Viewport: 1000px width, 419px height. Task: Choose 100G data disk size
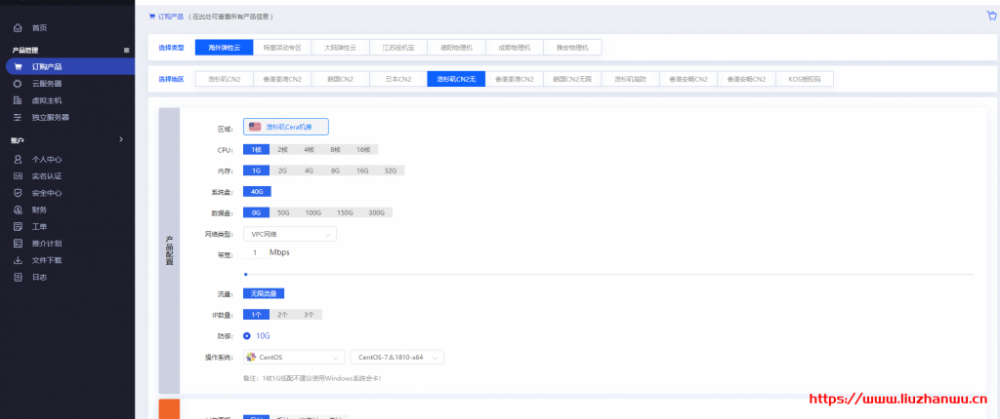click(x=313, y=212)
